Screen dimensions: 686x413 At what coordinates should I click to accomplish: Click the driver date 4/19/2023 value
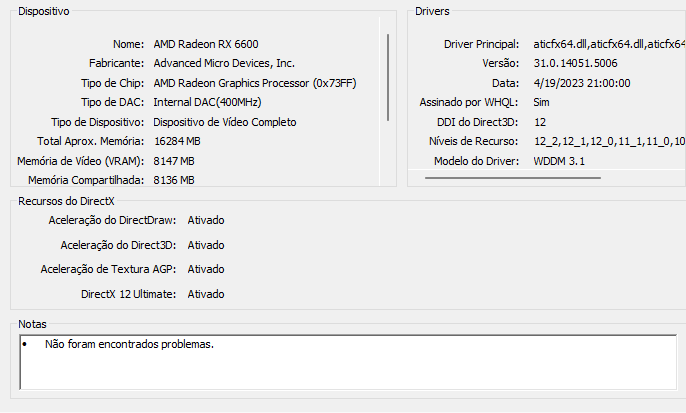click(582, 83)
